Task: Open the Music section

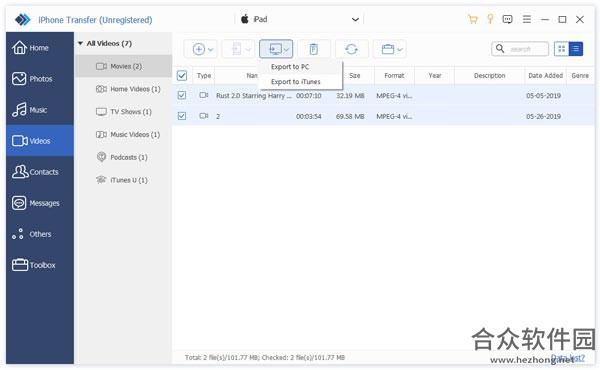Action: coord(39,110)
